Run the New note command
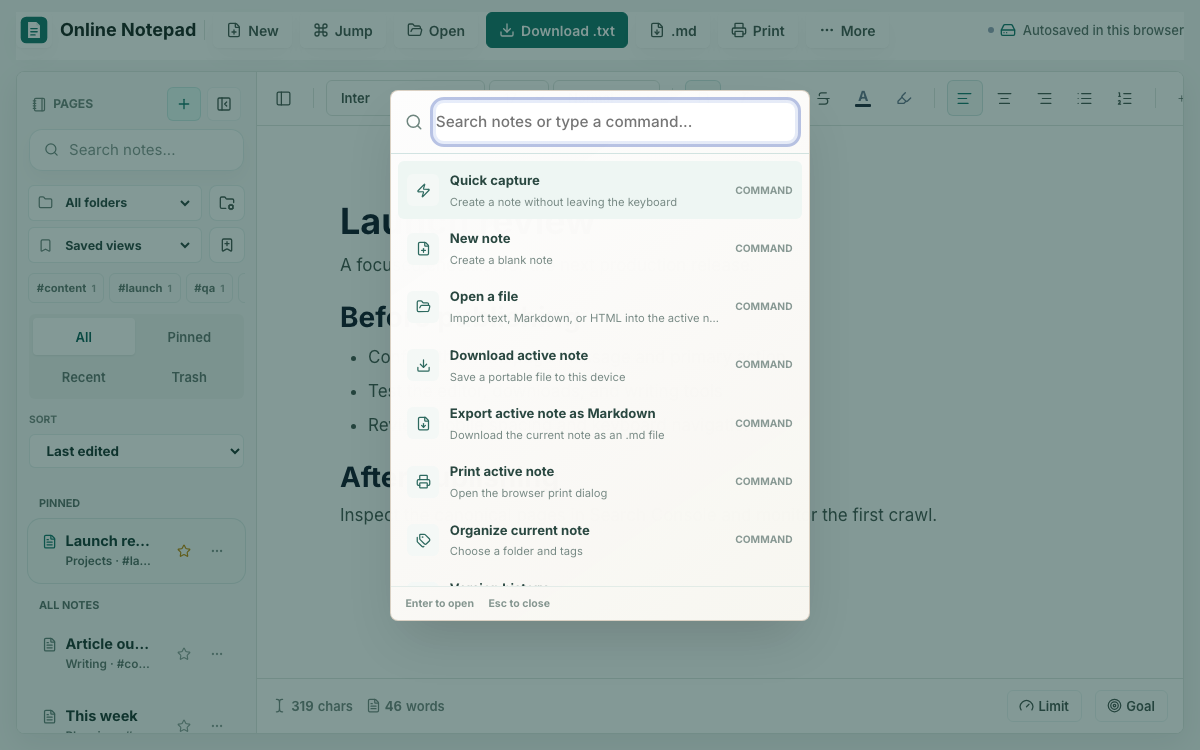1200x750 pixels. [x=600, y=248]
